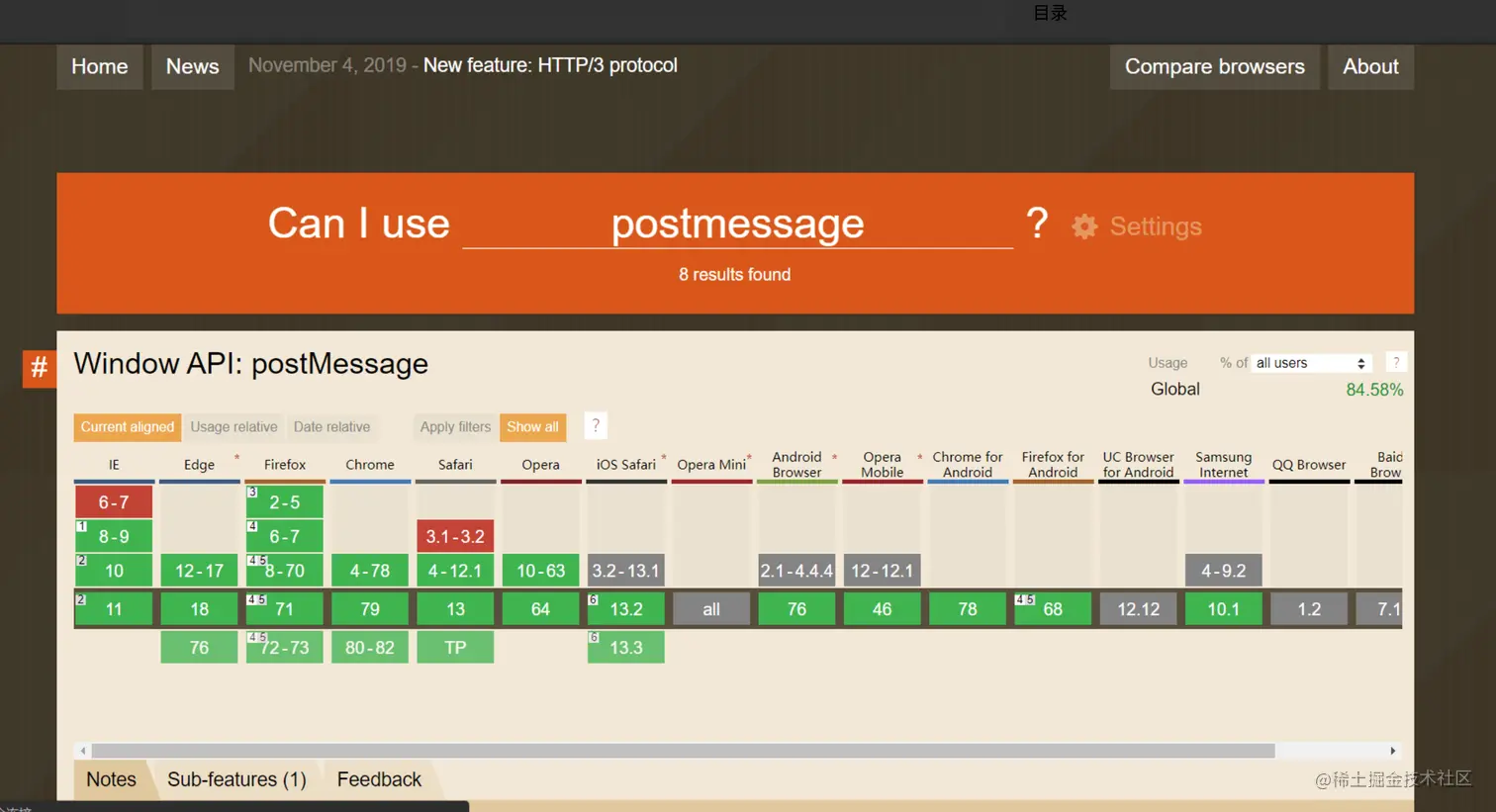Click the left arrow of the horizontal scrollbar
This screenshot has height=812, width=1496.
click(83, 751)
